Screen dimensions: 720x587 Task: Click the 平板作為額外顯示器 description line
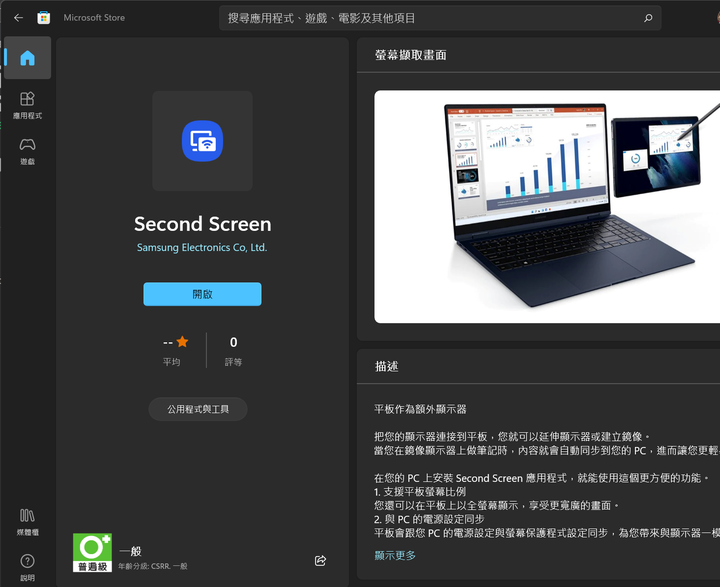pos(420,409)
